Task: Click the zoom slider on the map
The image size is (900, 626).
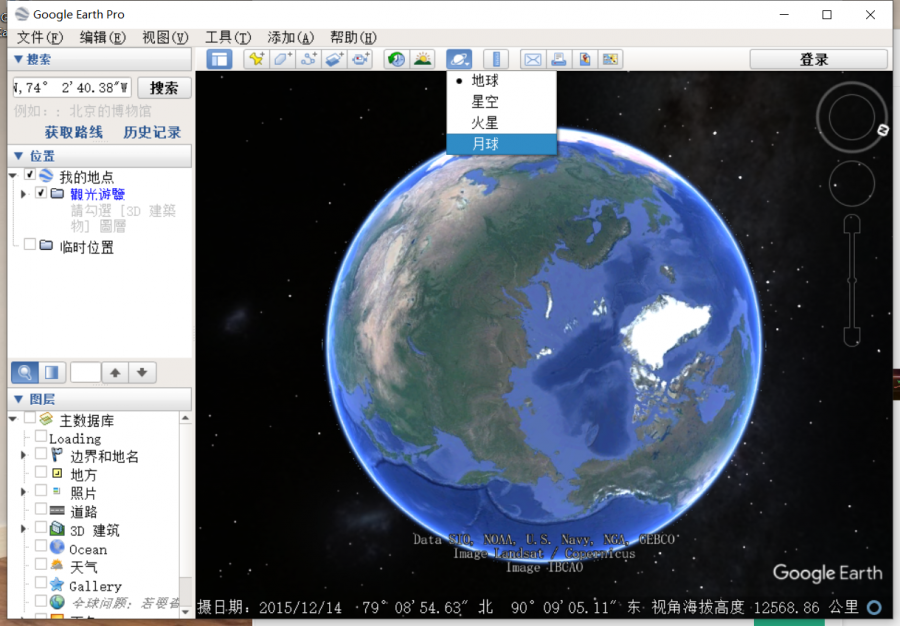Action: coord(852,280)
